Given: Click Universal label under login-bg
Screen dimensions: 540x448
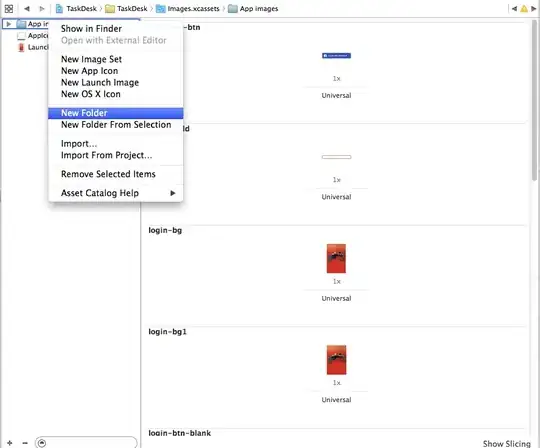Looking at the screenshot, I should point(336,298).
